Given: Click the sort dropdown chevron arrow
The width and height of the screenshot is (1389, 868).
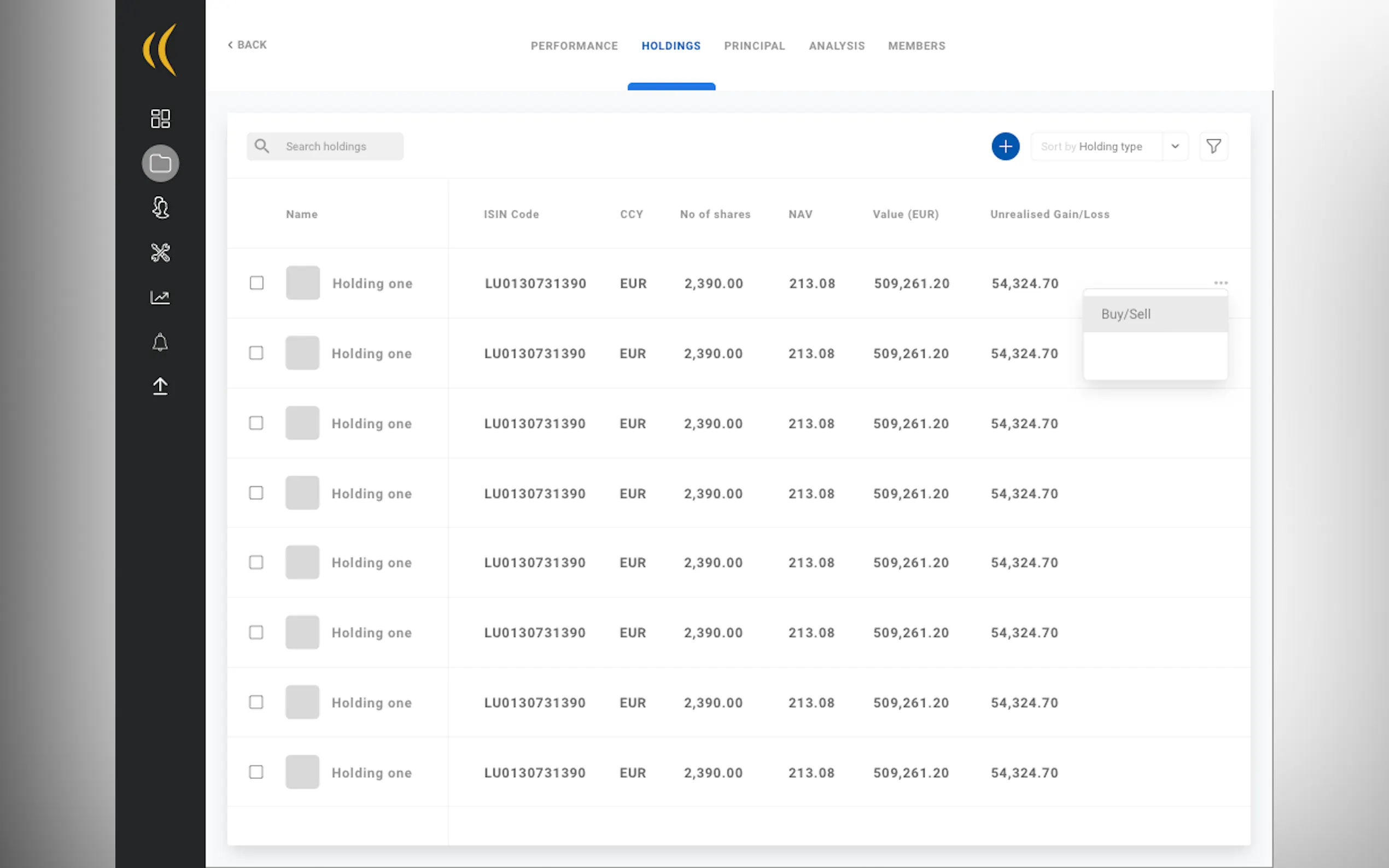Looking at the screenshot, I should coord(1175,146).
